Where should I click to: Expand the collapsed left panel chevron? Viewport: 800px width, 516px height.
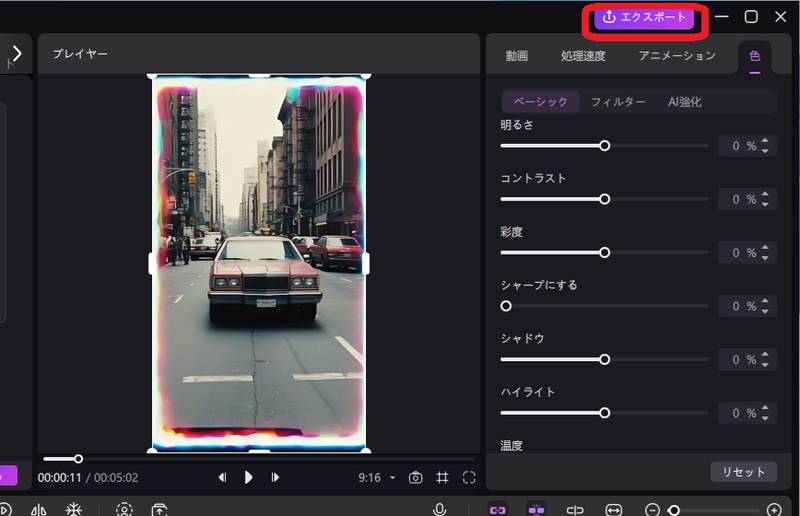(x=17, y=54)
